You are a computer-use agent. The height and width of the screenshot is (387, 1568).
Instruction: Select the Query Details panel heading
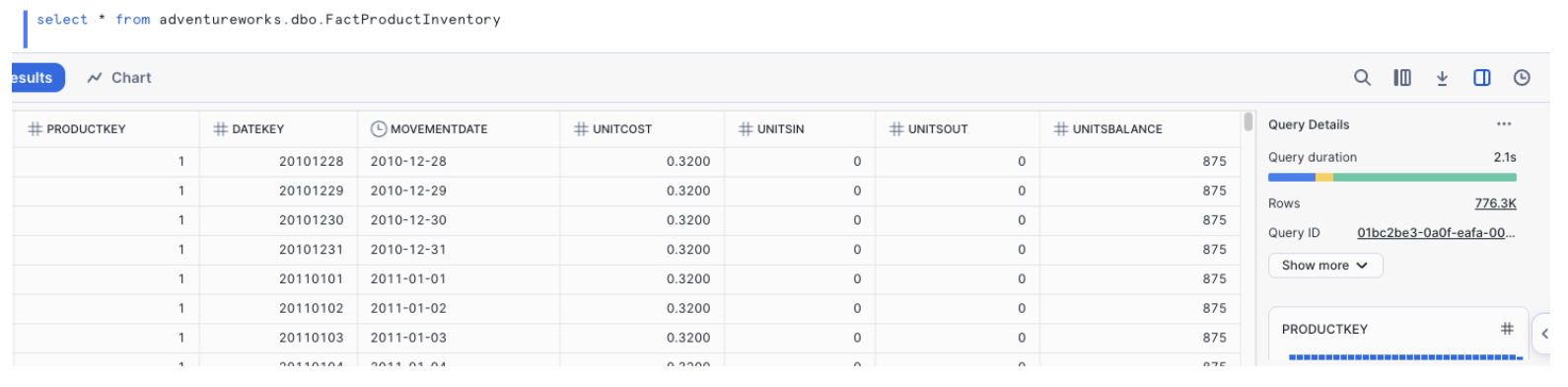1309,124
